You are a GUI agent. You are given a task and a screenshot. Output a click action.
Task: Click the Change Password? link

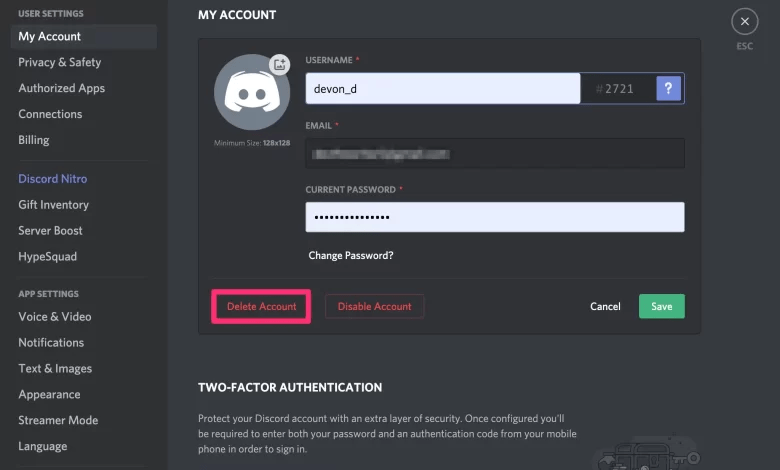point(351,255)
